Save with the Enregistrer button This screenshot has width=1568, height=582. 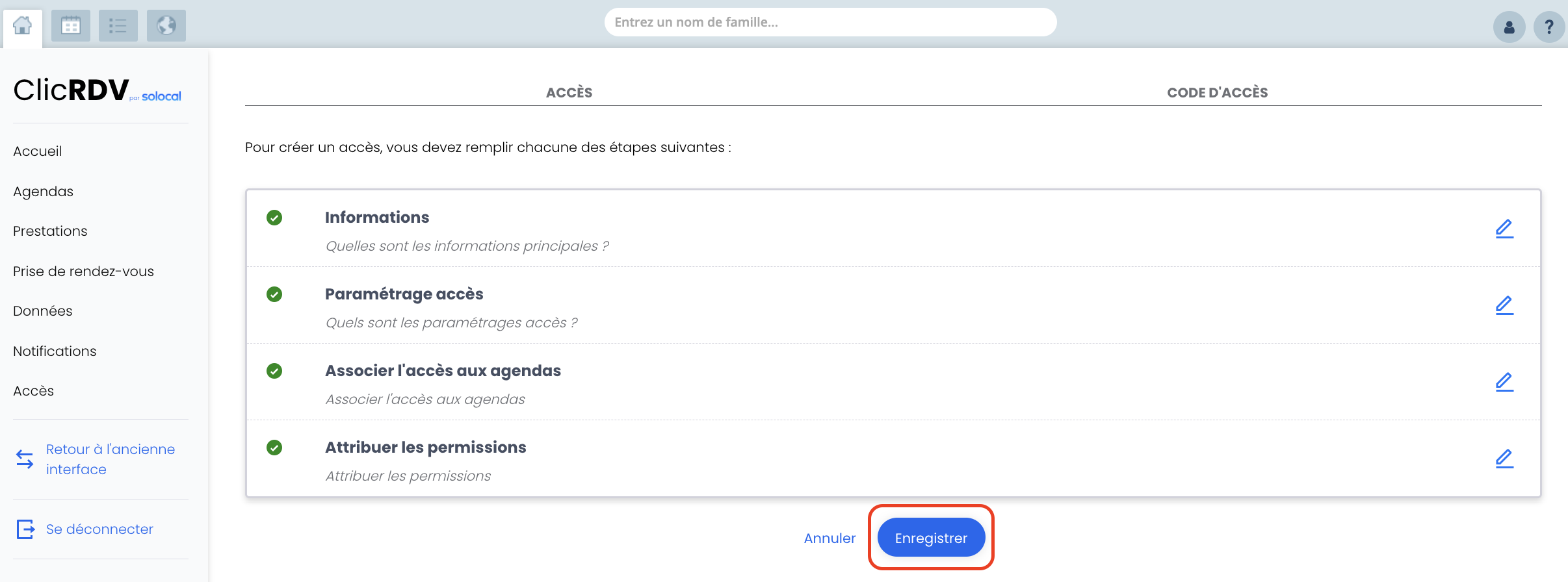[931, 538]
